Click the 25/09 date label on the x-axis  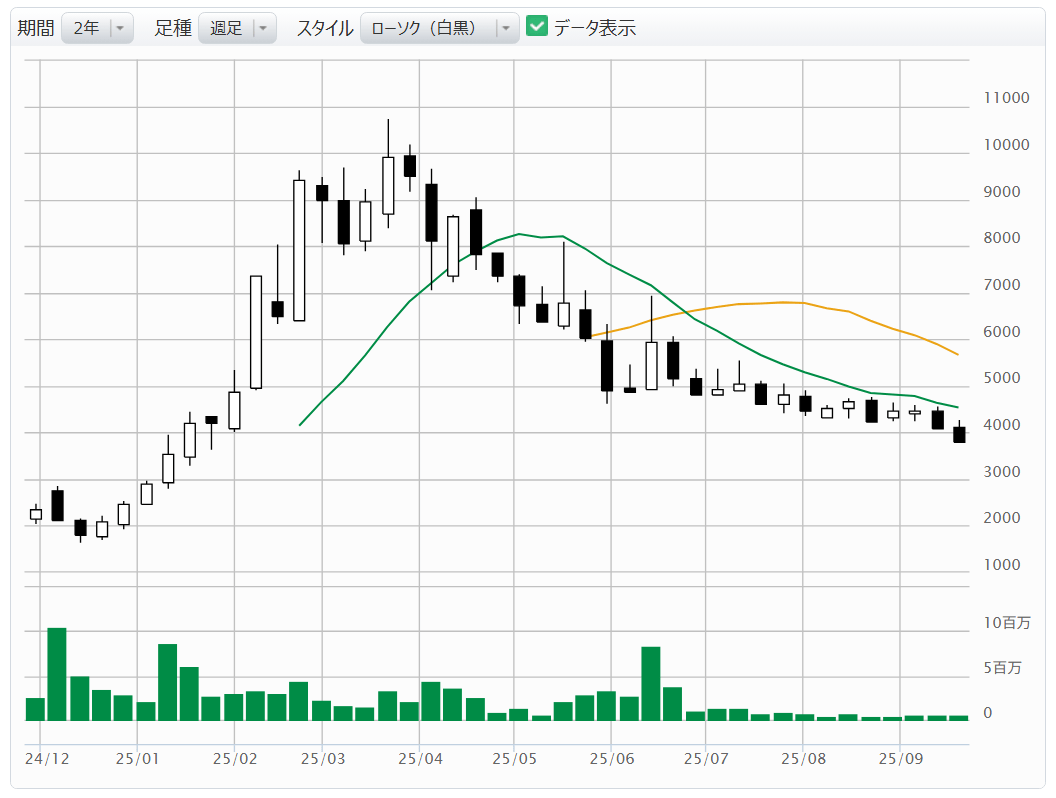click(900, 759)
